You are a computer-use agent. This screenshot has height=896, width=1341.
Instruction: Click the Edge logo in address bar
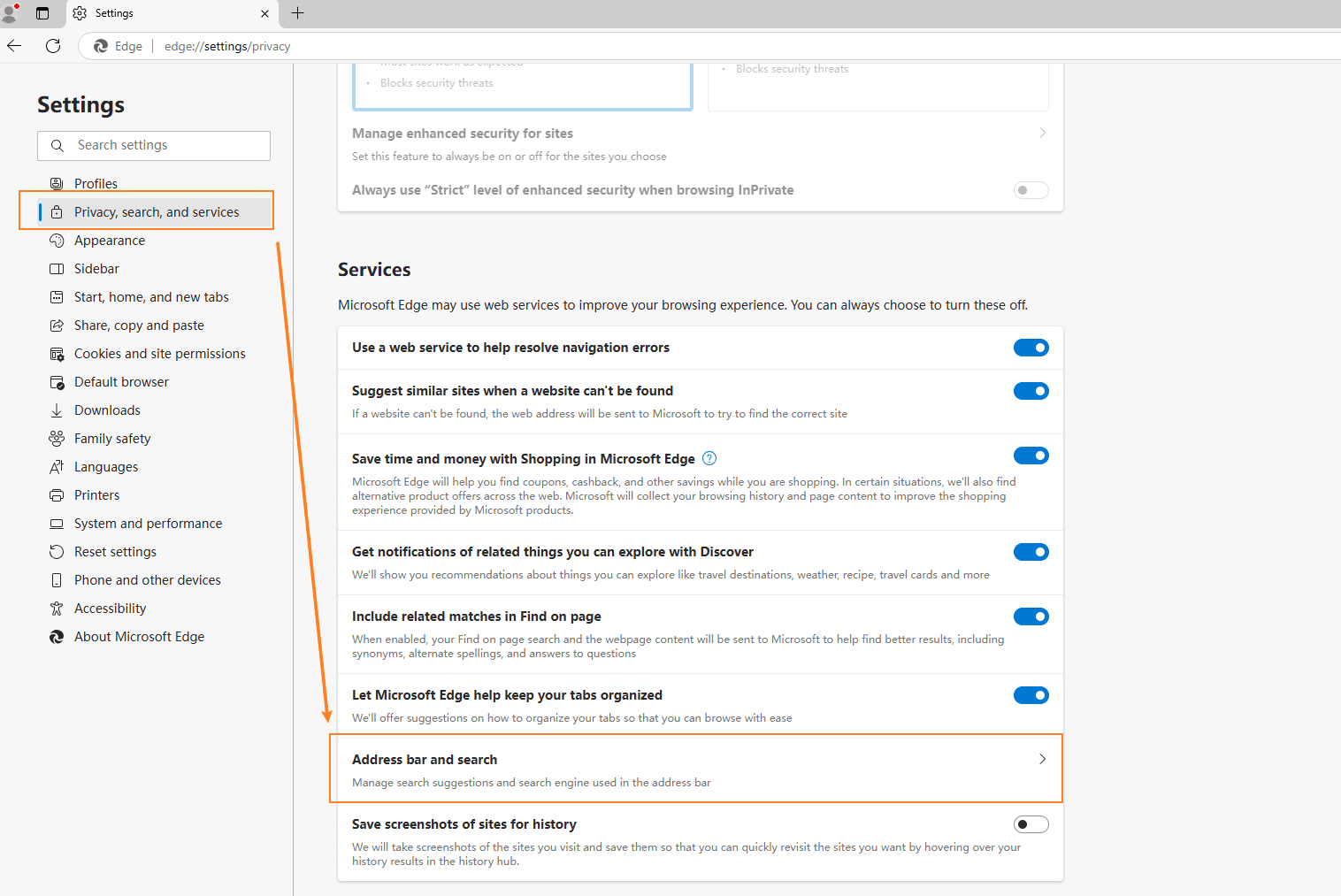click(101, 46)
